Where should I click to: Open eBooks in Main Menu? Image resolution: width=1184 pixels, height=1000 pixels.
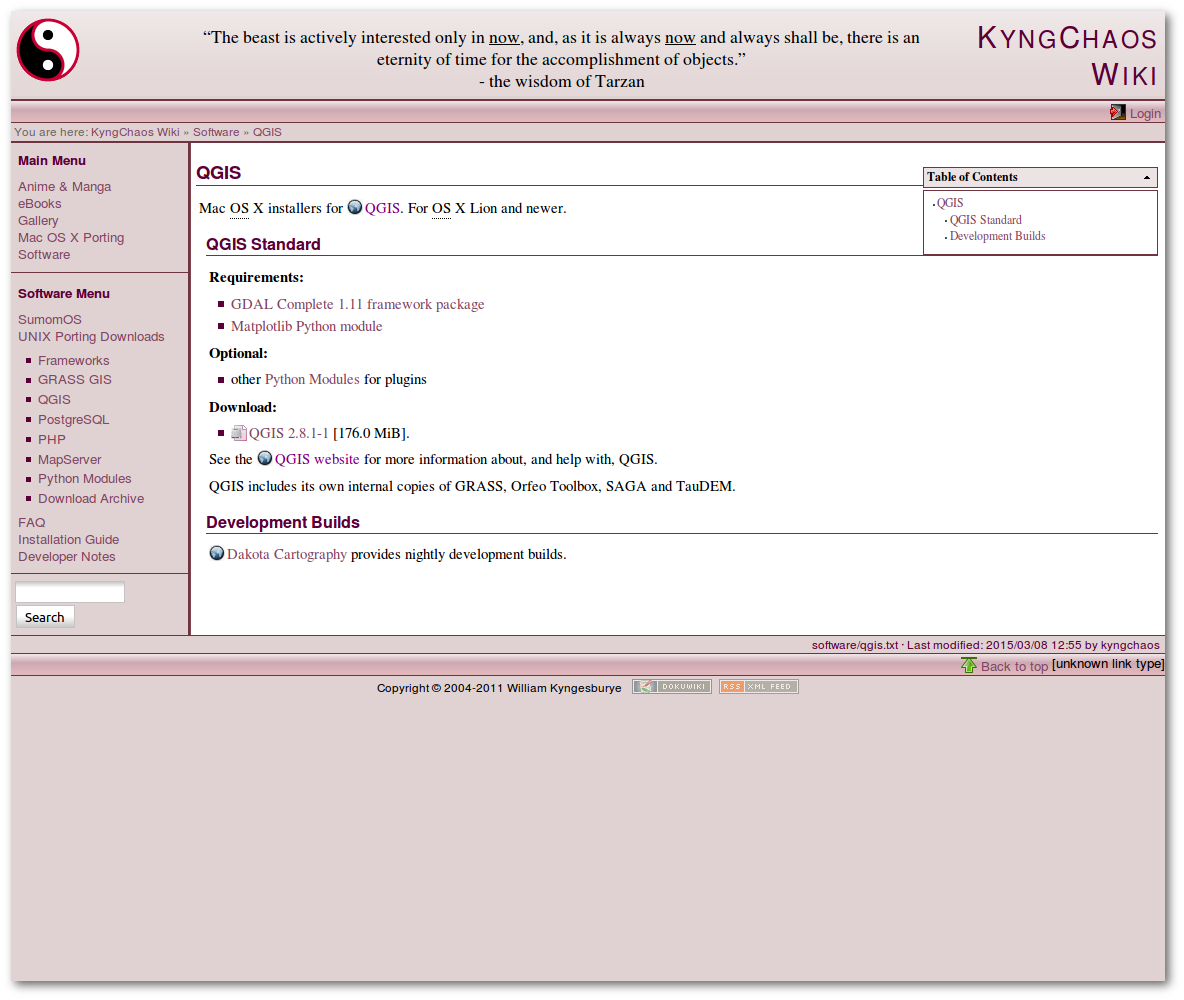click(39, 204)
